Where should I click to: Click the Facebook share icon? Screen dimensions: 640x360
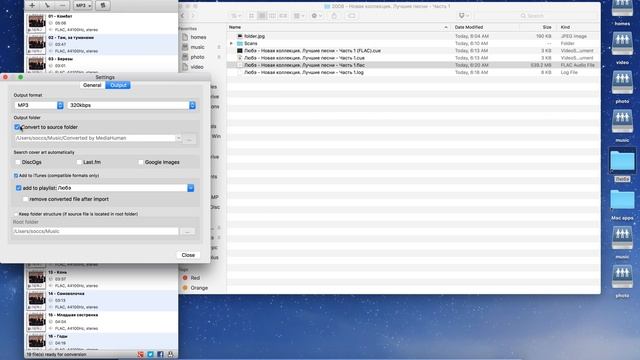click(160, 355)
